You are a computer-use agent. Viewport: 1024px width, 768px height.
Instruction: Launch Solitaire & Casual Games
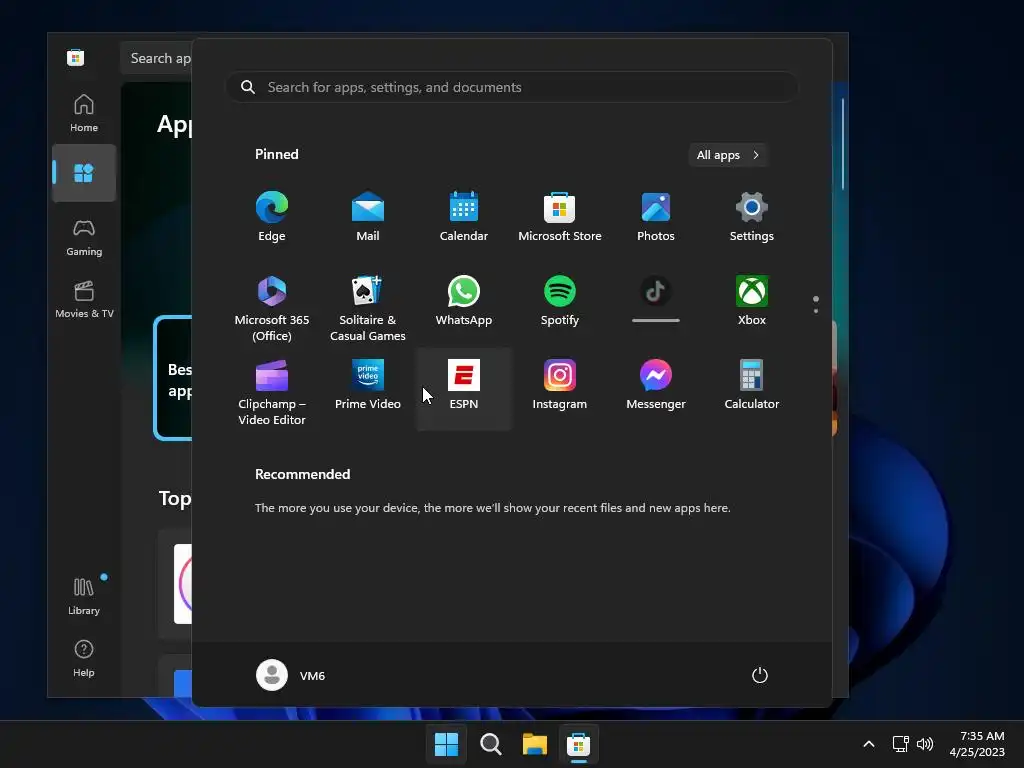[368, 308]
